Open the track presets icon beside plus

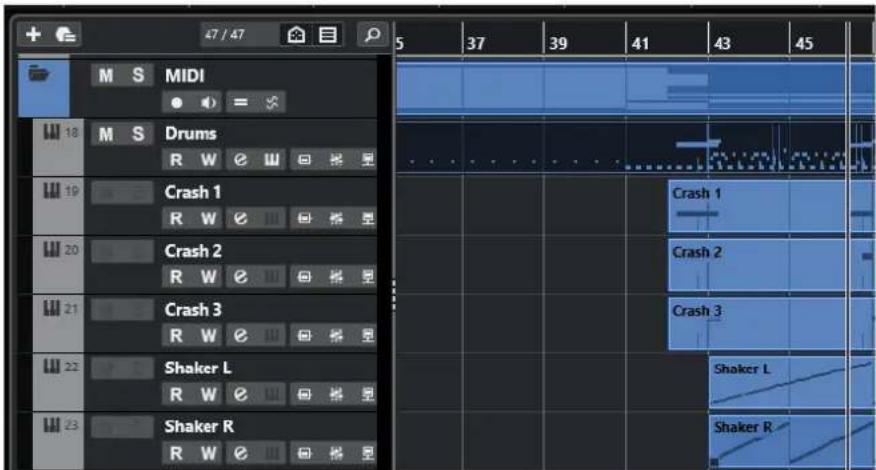65,35
